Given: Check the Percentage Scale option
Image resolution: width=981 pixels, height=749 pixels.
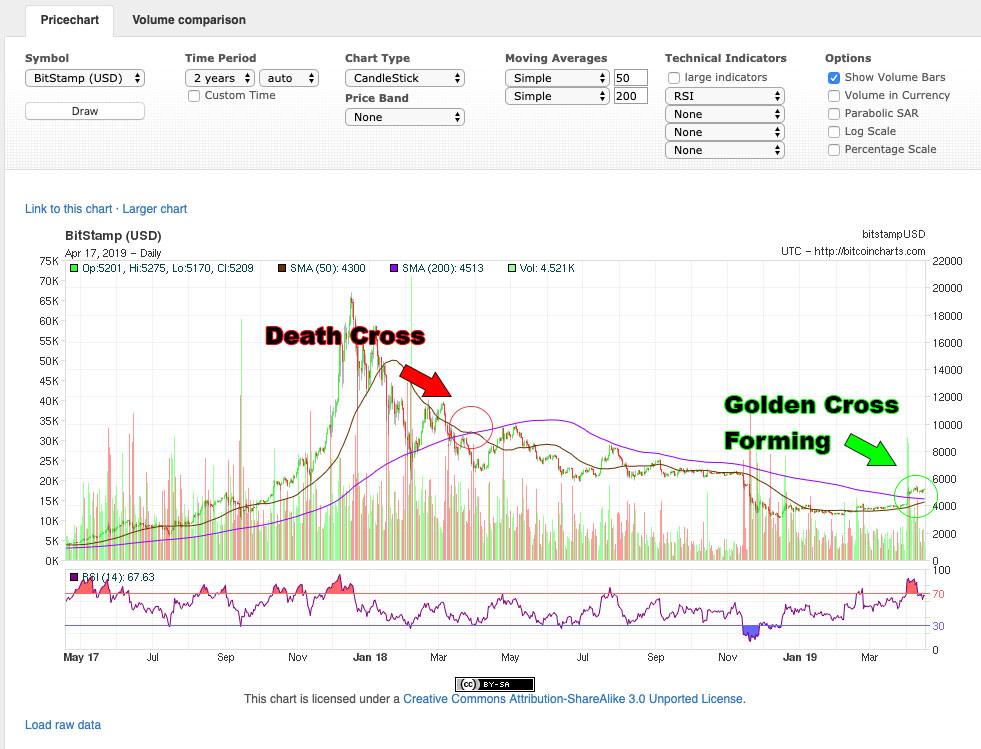Looking at the screenshot, I should (834, 150).
